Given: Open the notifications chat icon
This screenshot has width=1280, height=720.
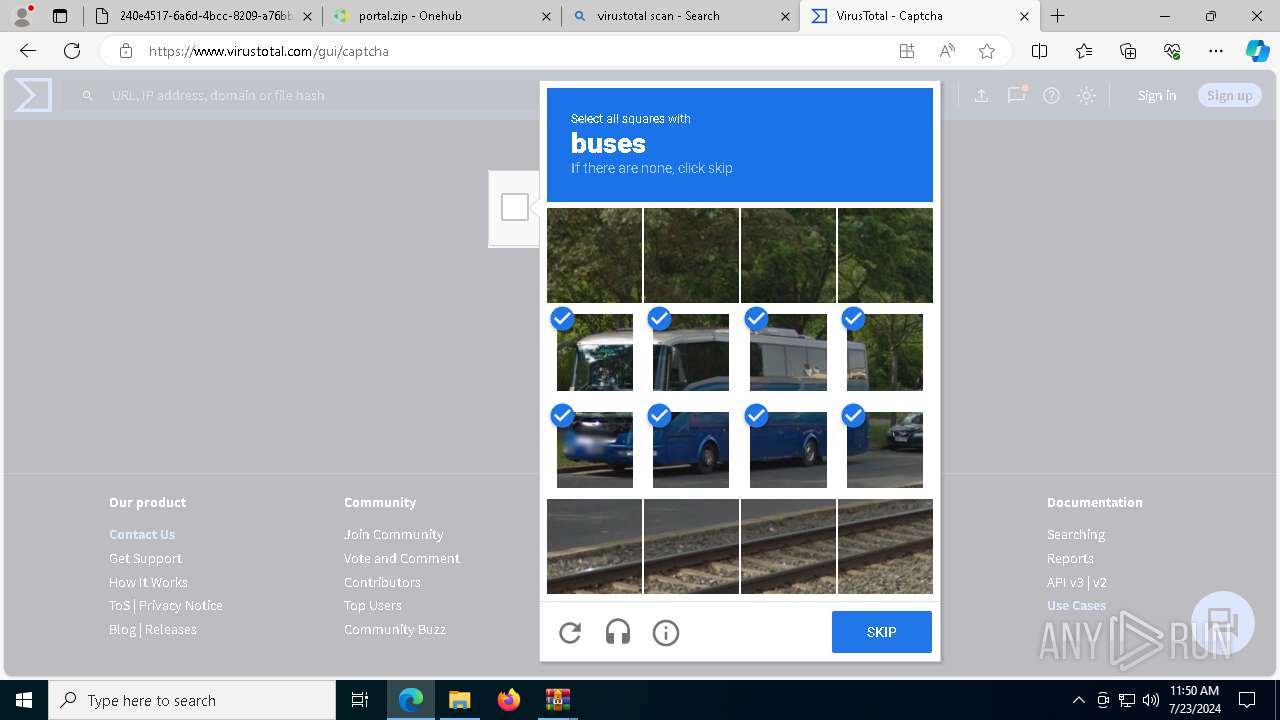Looking at the screenshot, I should pos(1016,95).
